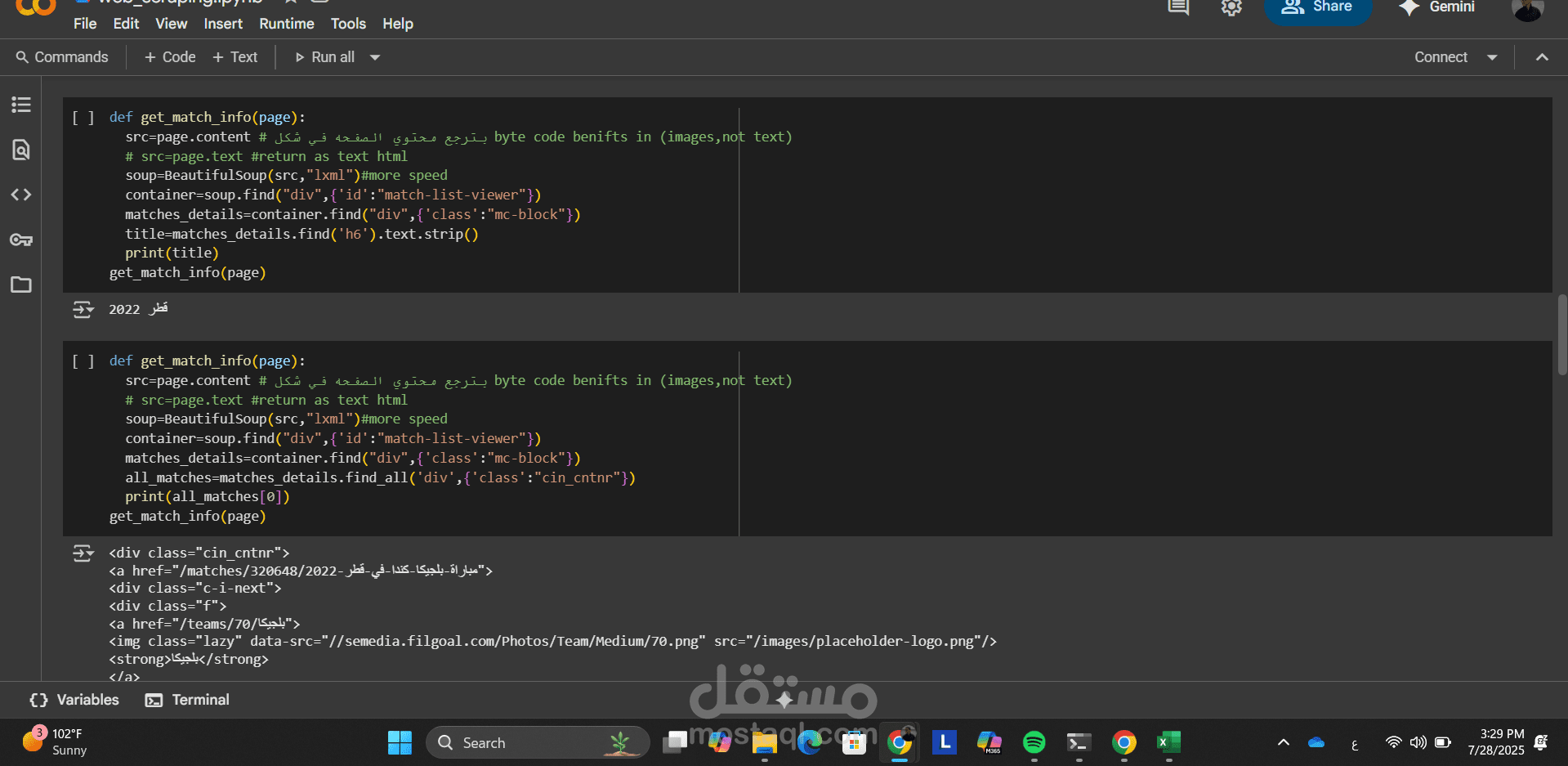Switch the Arabic input language indicator
The height and width of the screenshot is (766, 1568).
tap(1355, 744)
